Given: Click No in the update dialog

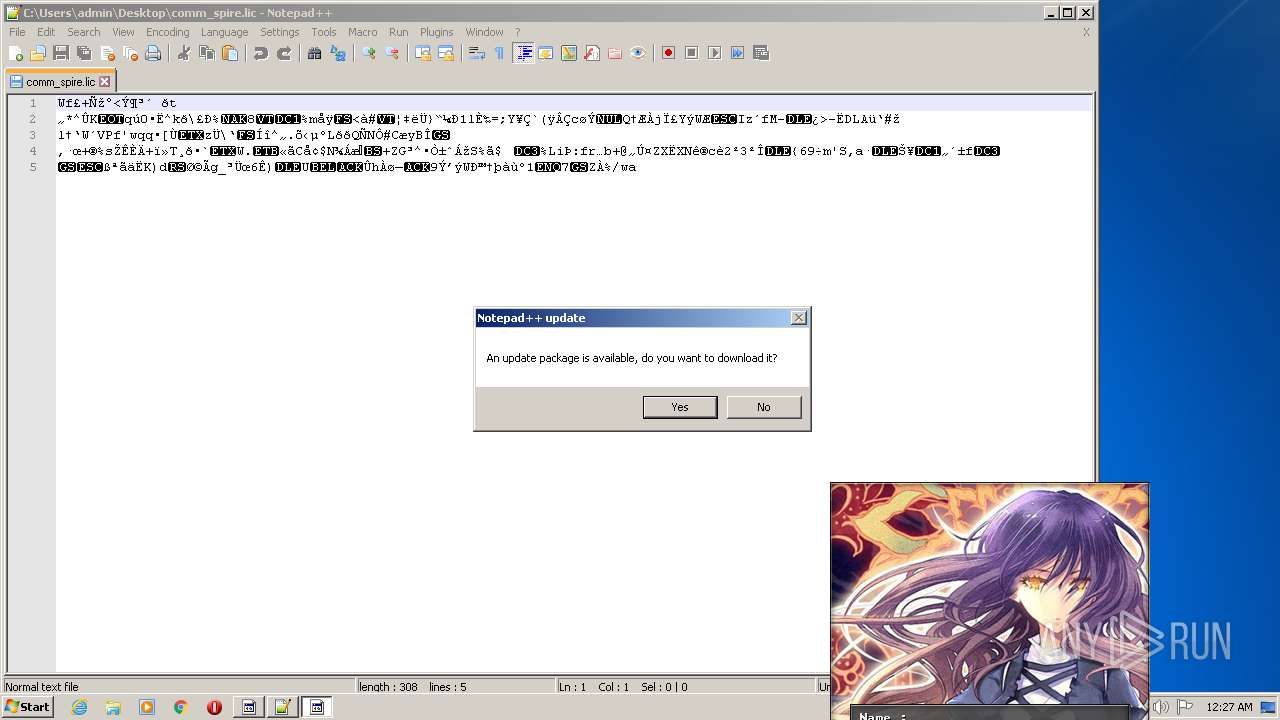Looking at the screenshot, I should 764,407.
